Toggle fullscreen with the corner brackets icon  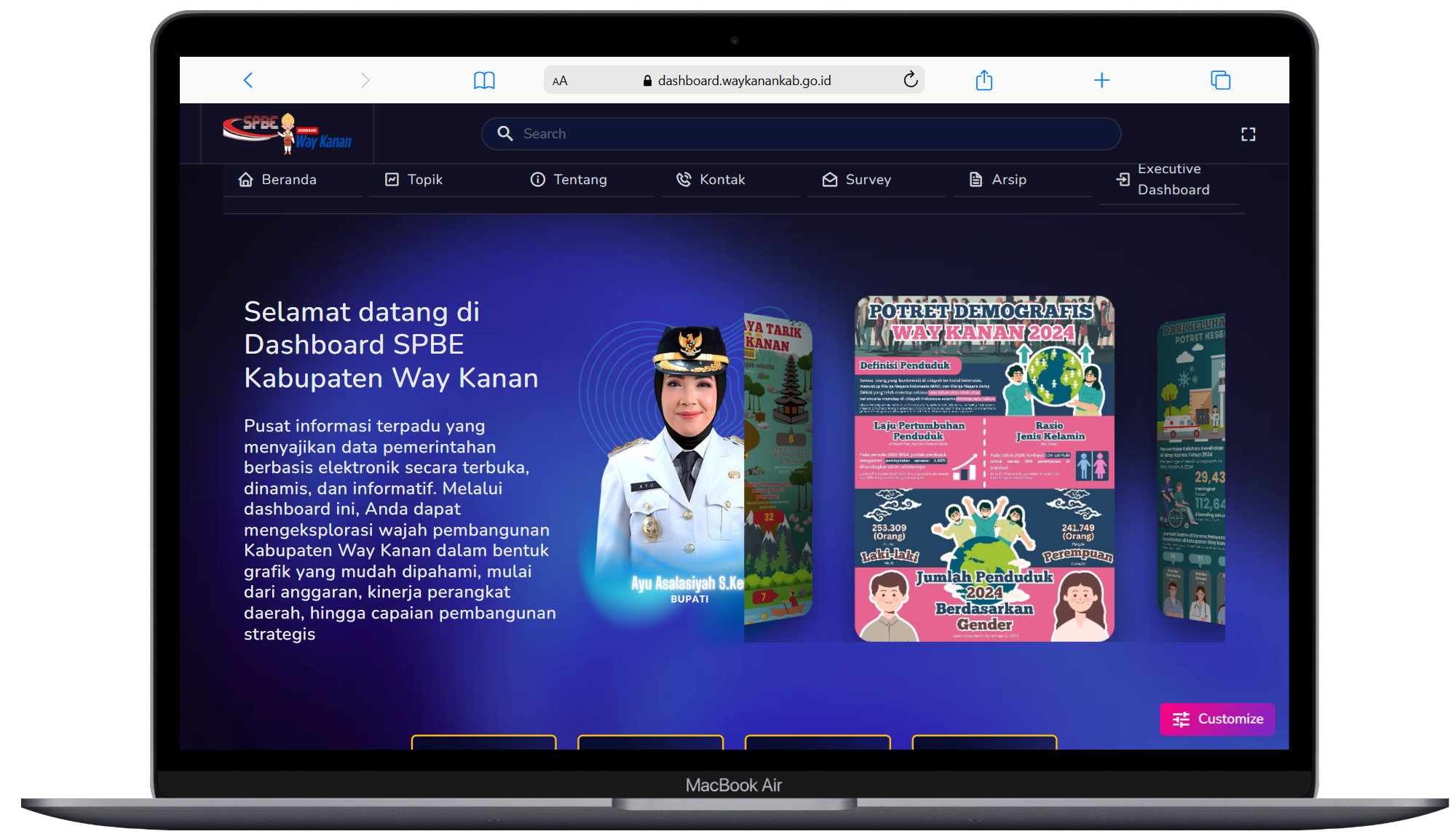(x=1249, y=134)
